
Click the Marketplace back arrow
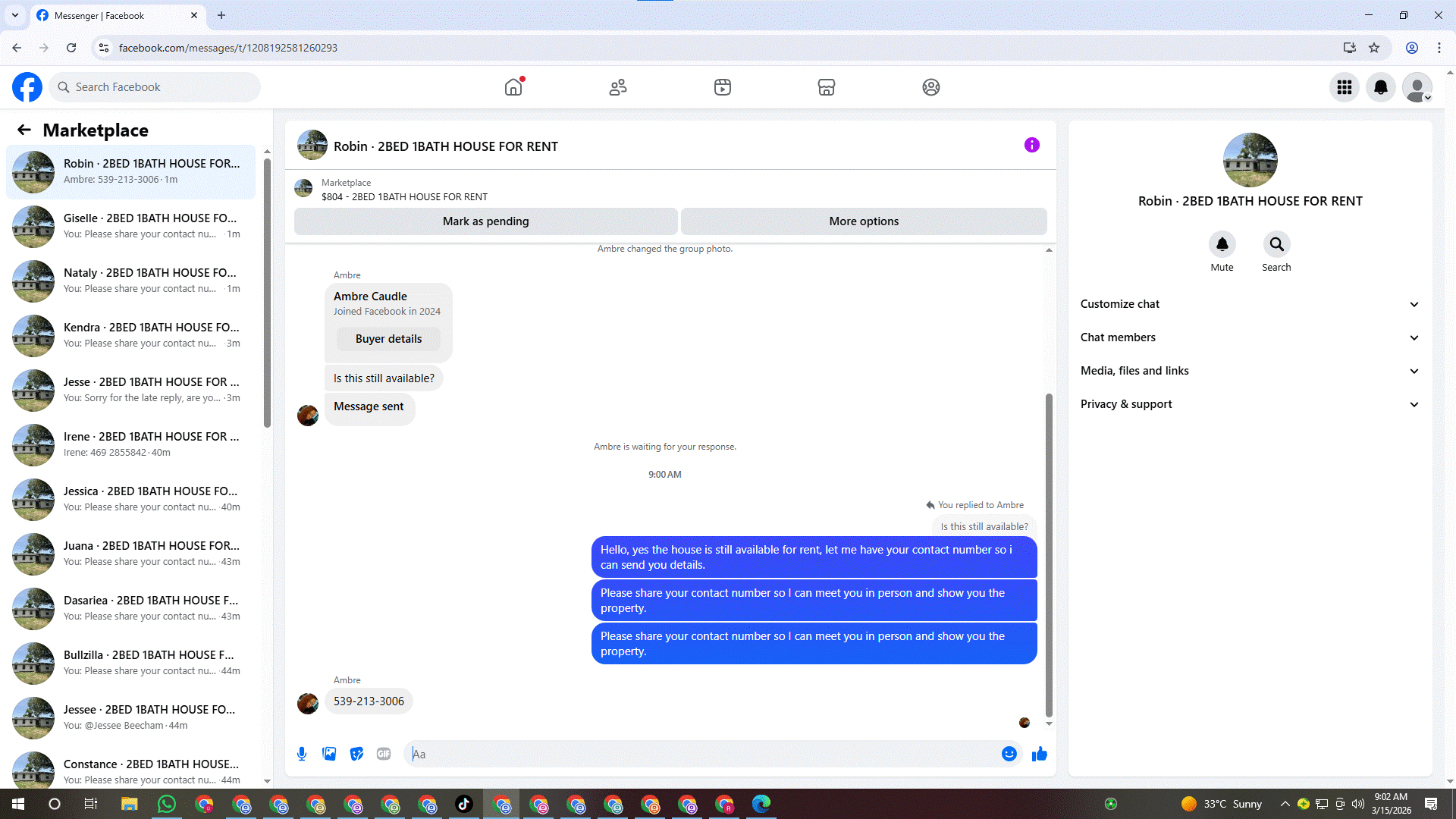click(x=24, y=130)
